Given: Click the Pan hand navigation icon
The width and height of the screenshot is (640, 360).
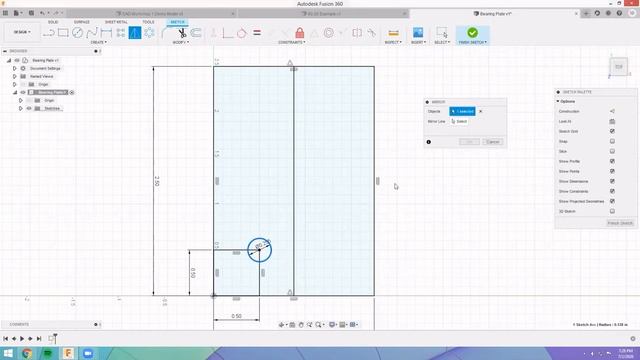Looking at the screenshot, I should click(x=301, y=325).
